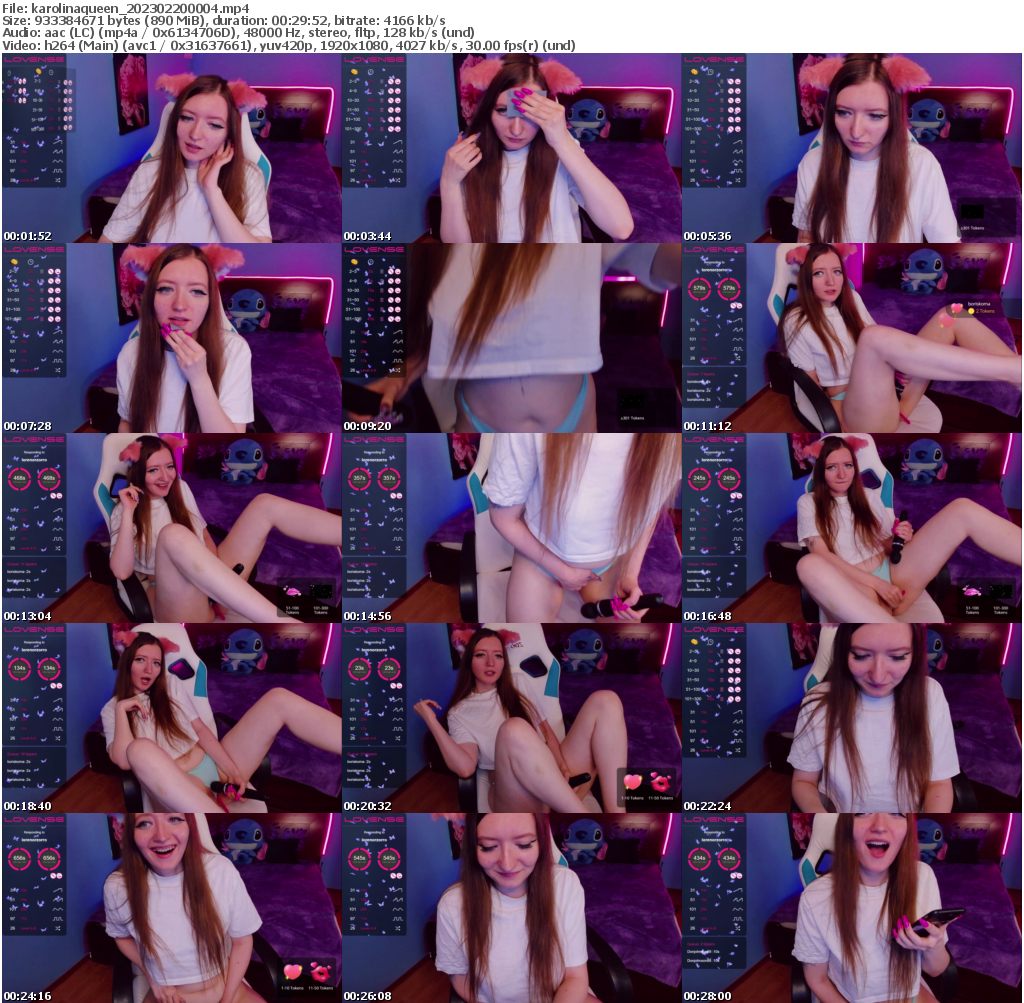This screenshot has width=1024, height=1003.
Task: Toggle the right circle icon beside the timer rings
Action: pos(740,306)
